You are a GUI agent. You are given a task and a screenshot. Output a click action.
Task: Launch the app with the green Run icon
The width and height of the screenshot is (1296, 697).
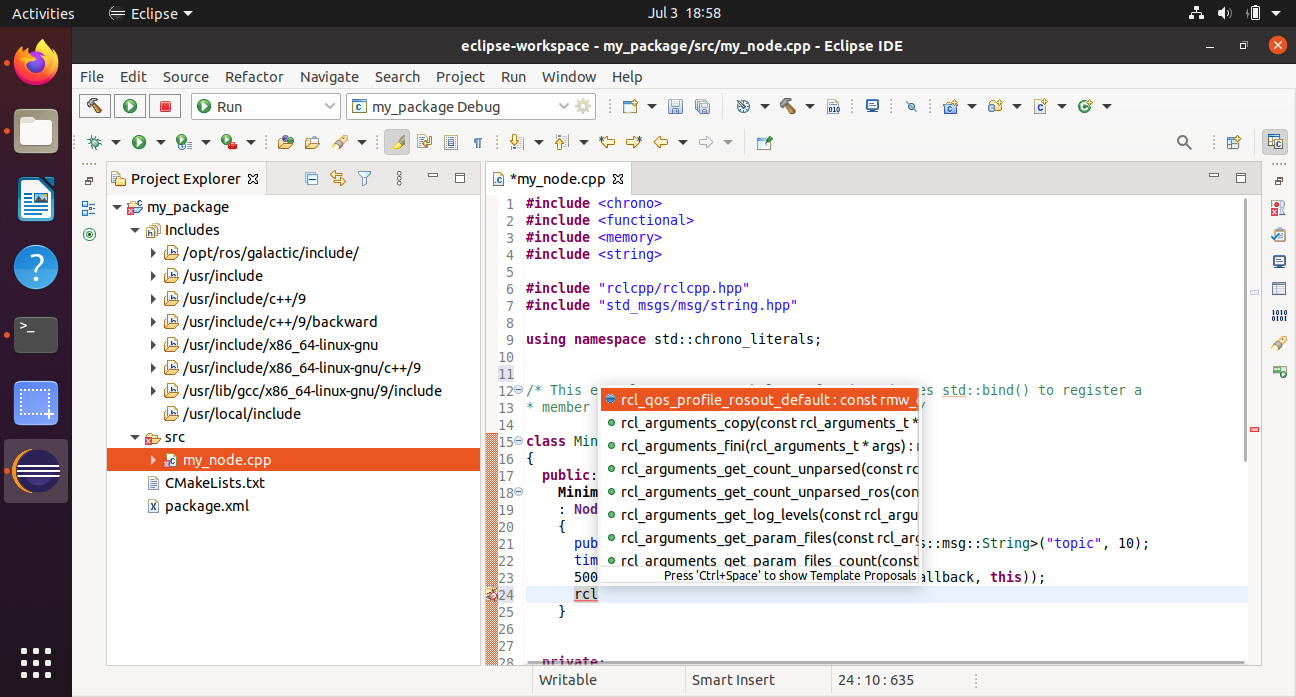pos(129,106)
